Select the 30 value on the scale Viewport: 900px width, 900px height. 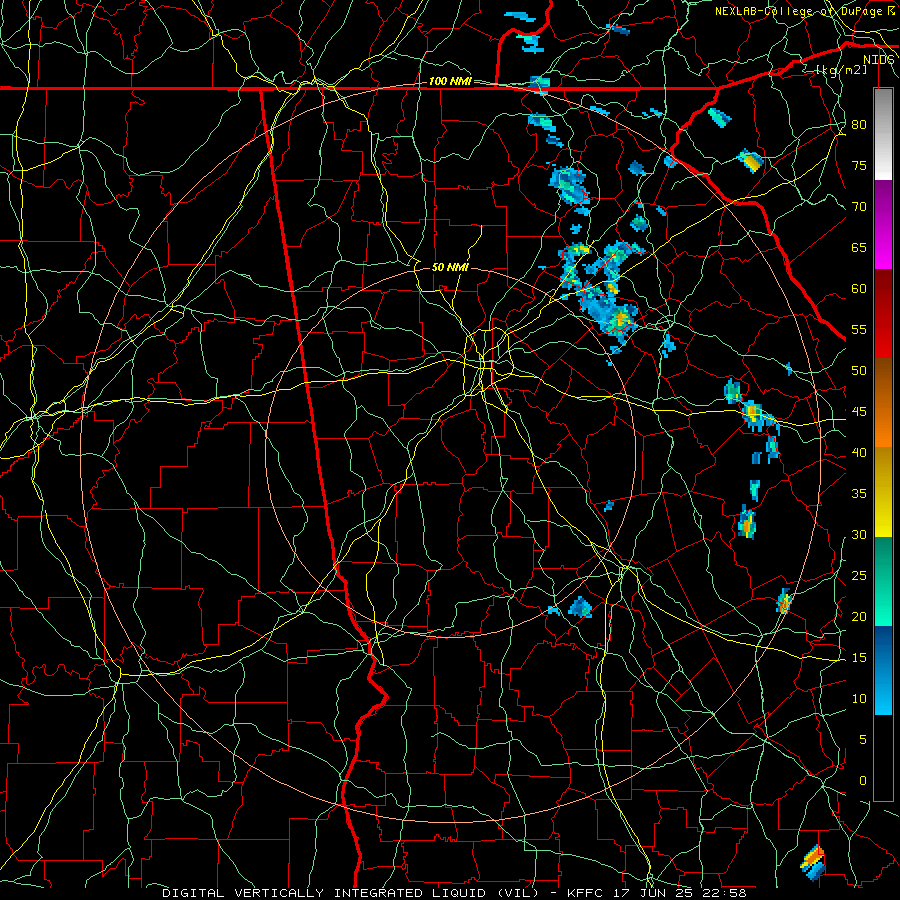[x=859, y=534]
